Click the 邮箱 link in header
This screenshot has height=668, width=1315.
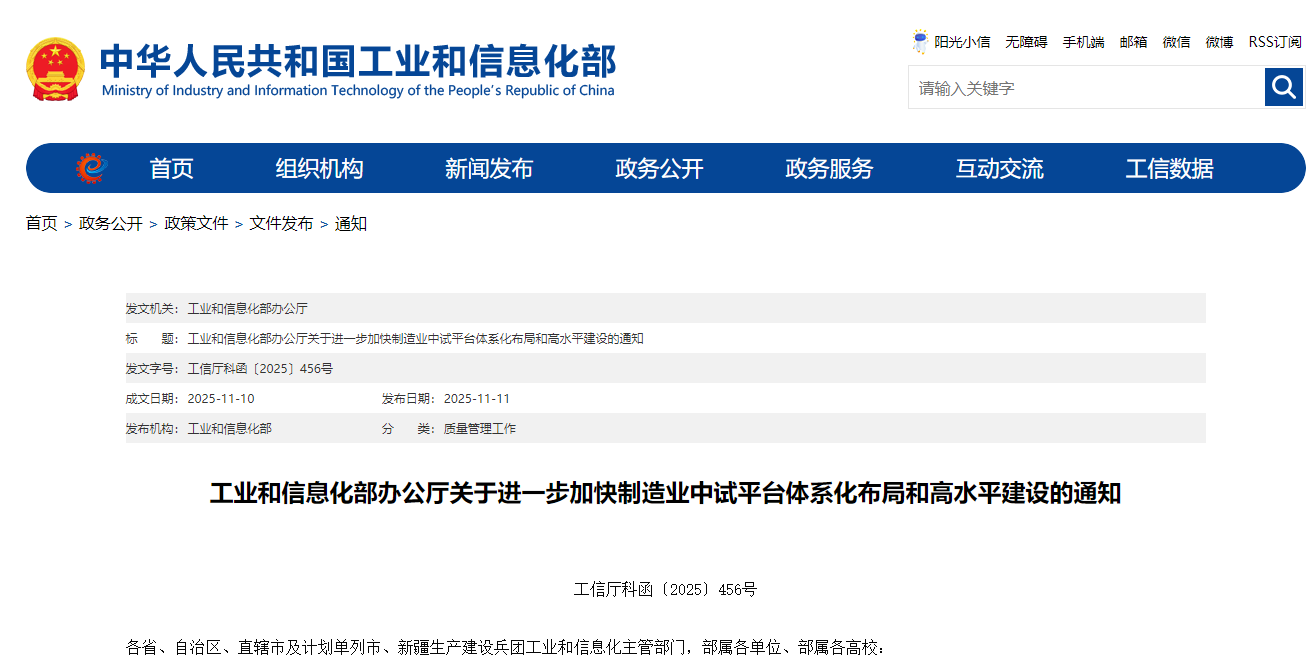click(x=1133, y=42)
